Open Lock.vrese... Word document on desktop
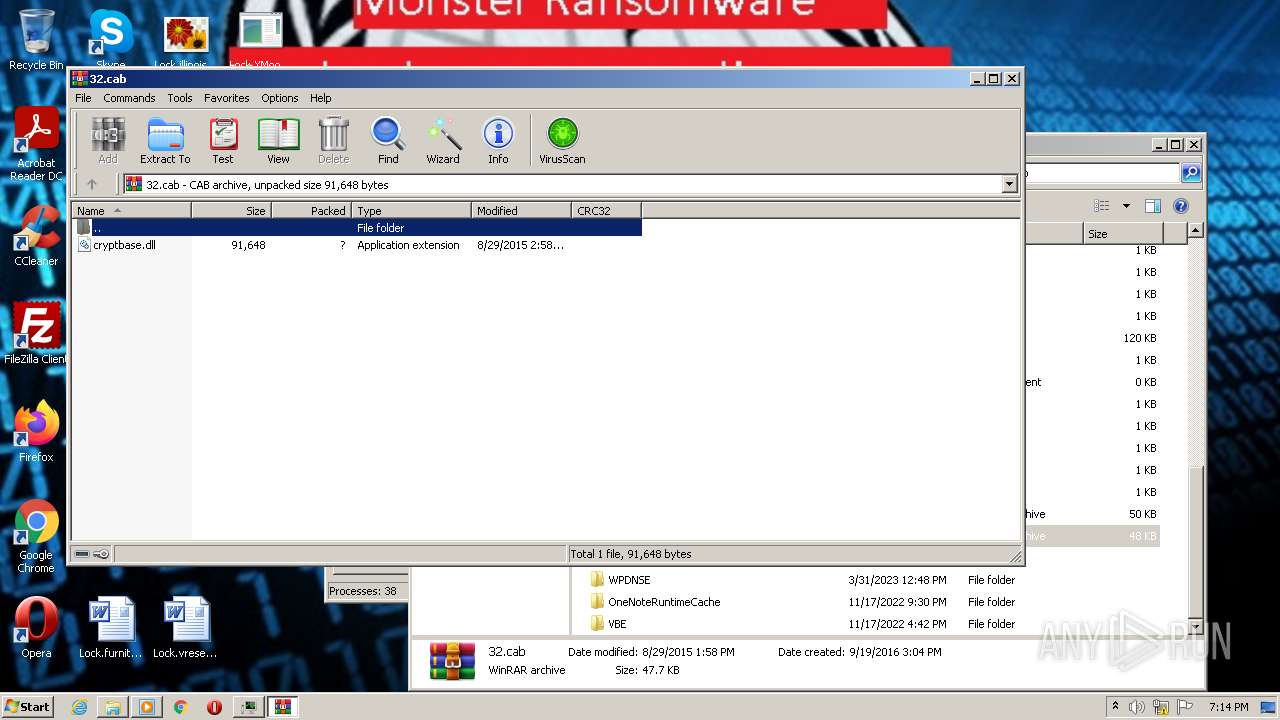 [x=185, y=628]
